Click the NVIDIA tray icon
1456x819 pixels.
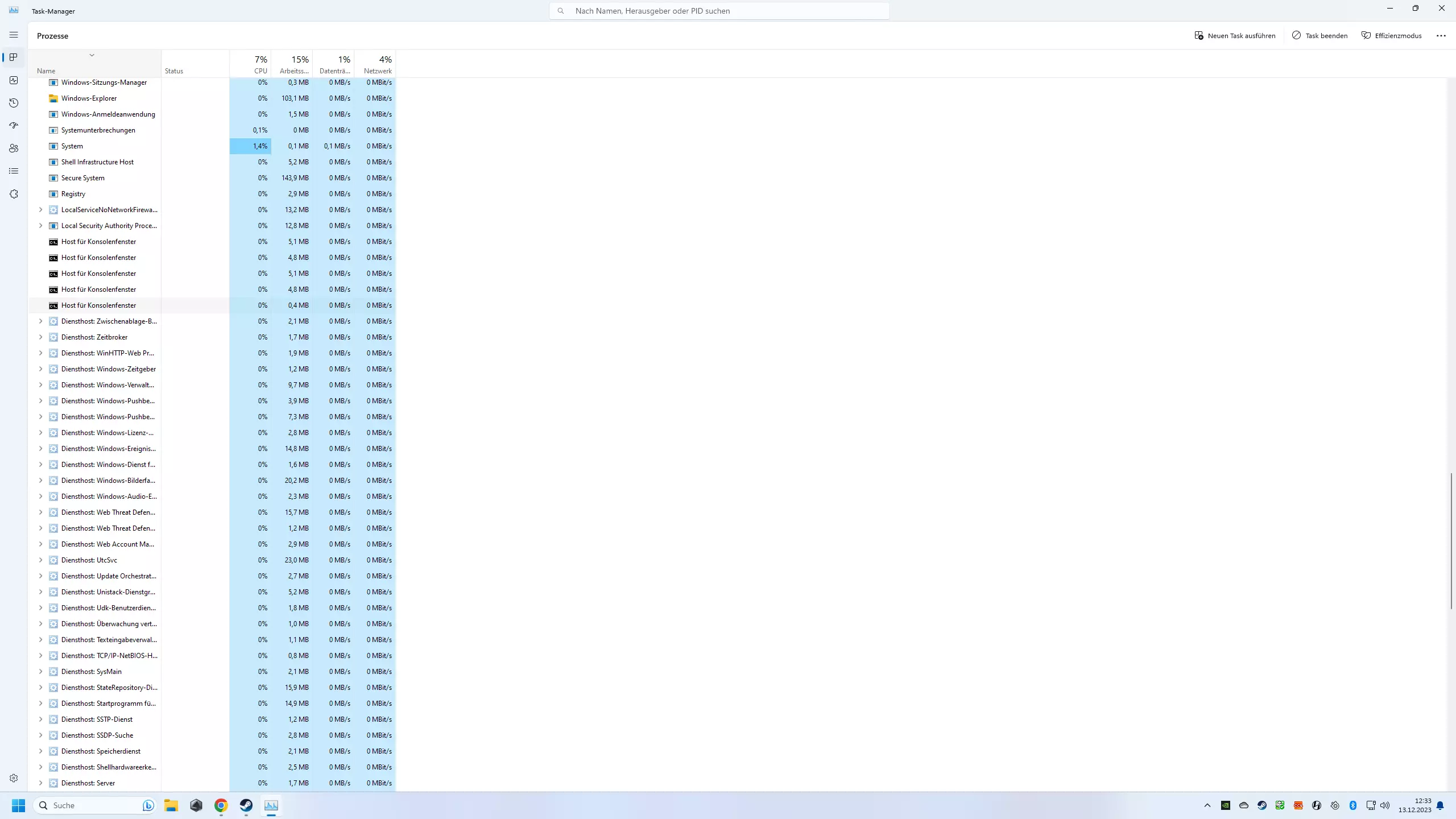[x=1226, y=805]
